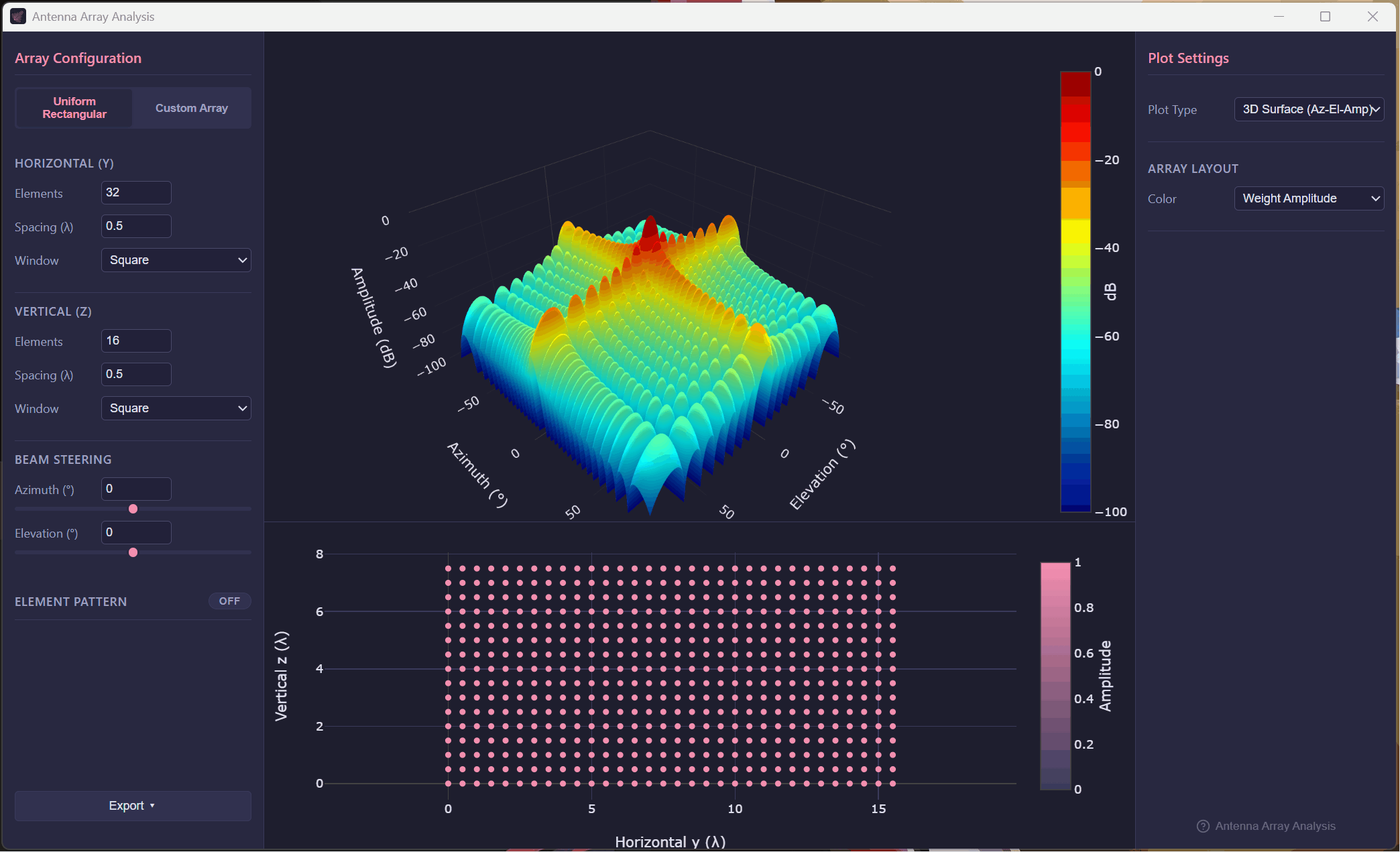This screenshot has width=1400, height=852.
Task: Click the '15' horizontal axis tick label
Action: (878, 809)
